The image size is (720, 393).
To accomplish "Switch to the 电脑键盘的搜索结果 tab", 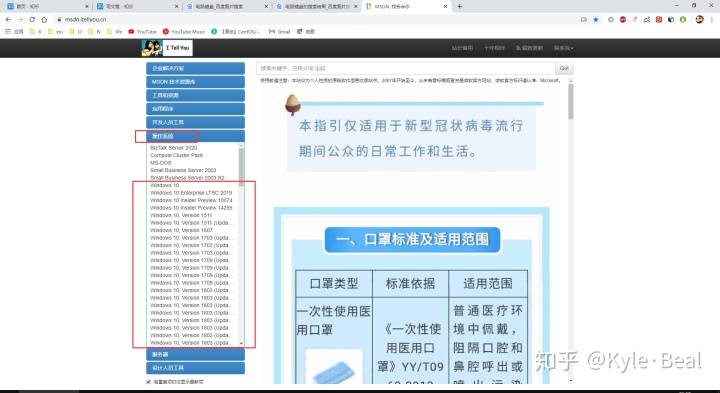I will tap(317, 6).
